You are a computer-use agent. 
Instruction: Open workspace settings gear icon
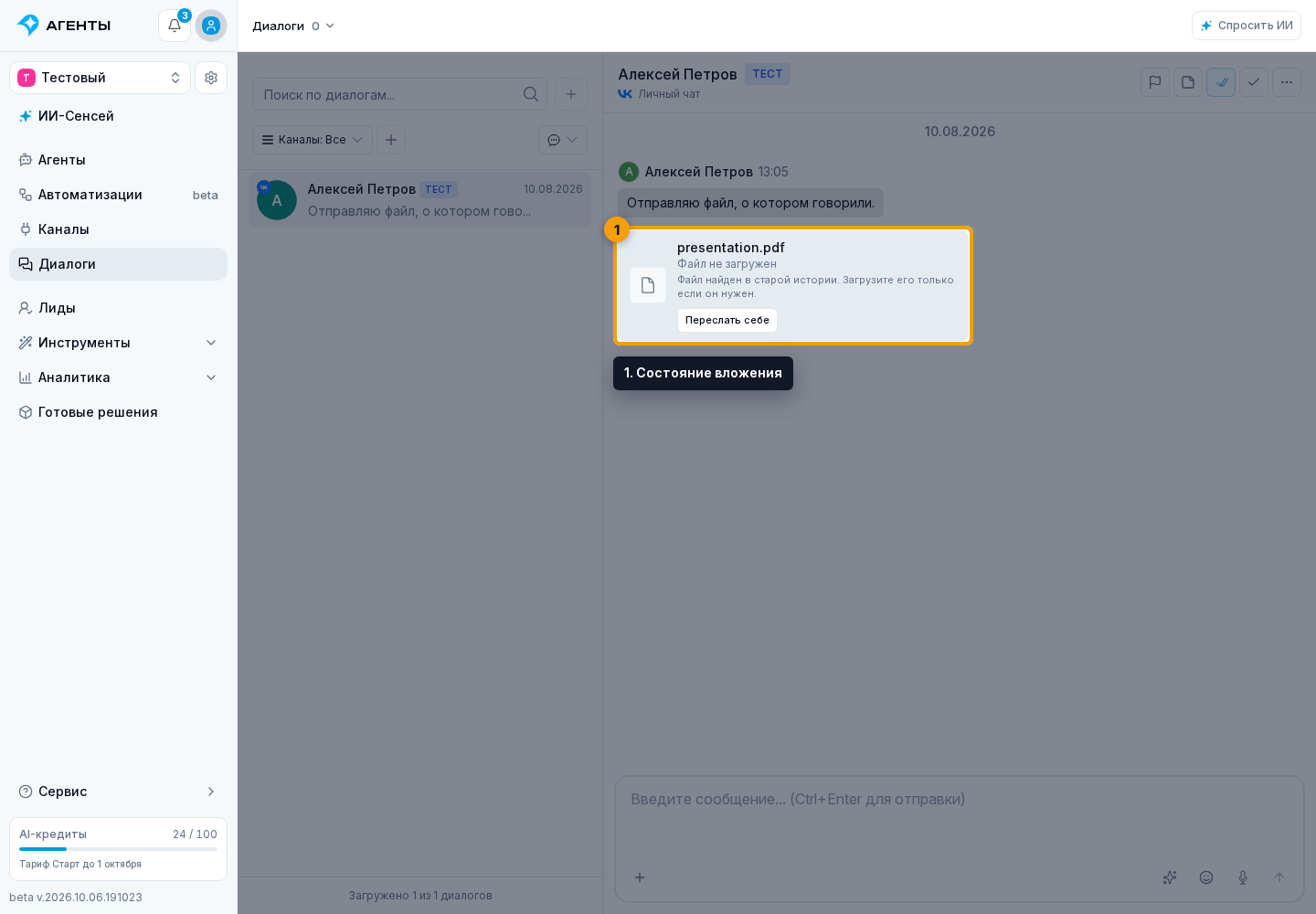click(x=211, y=78)
